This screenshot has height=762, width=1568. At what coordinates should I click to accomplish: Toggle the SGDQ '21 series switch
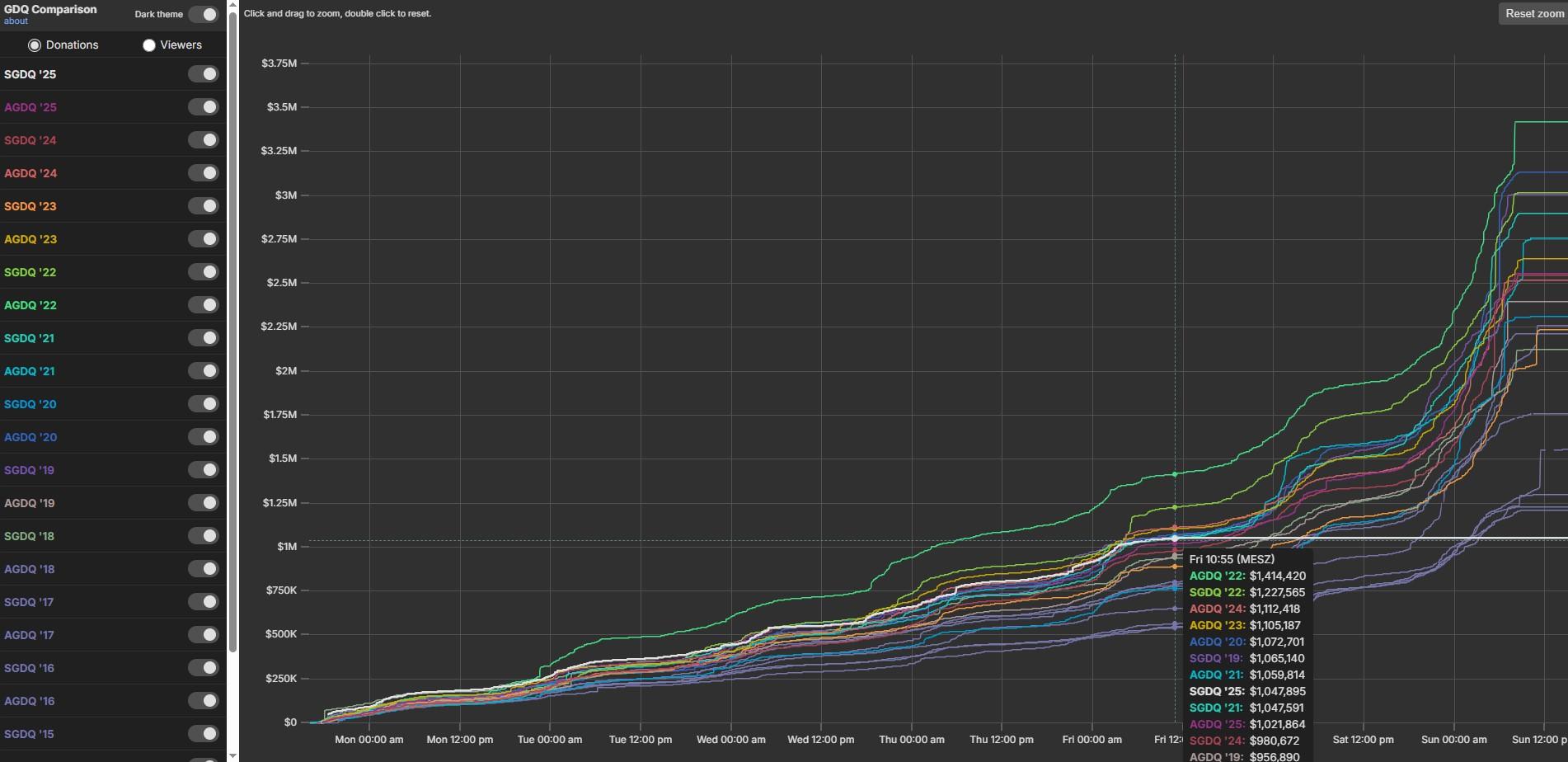[x=203, y=338]
